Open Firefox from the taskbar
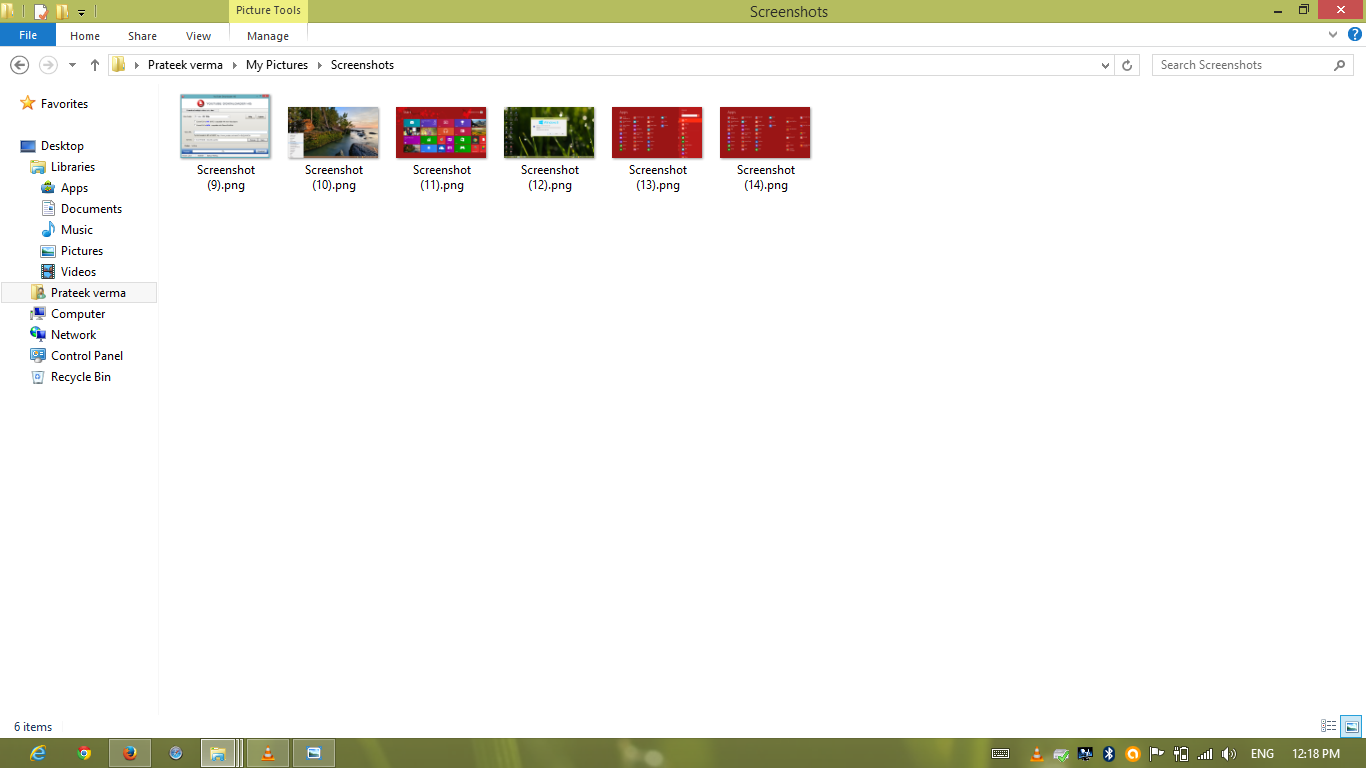1366x768 pixels. [x=130, y=753]
